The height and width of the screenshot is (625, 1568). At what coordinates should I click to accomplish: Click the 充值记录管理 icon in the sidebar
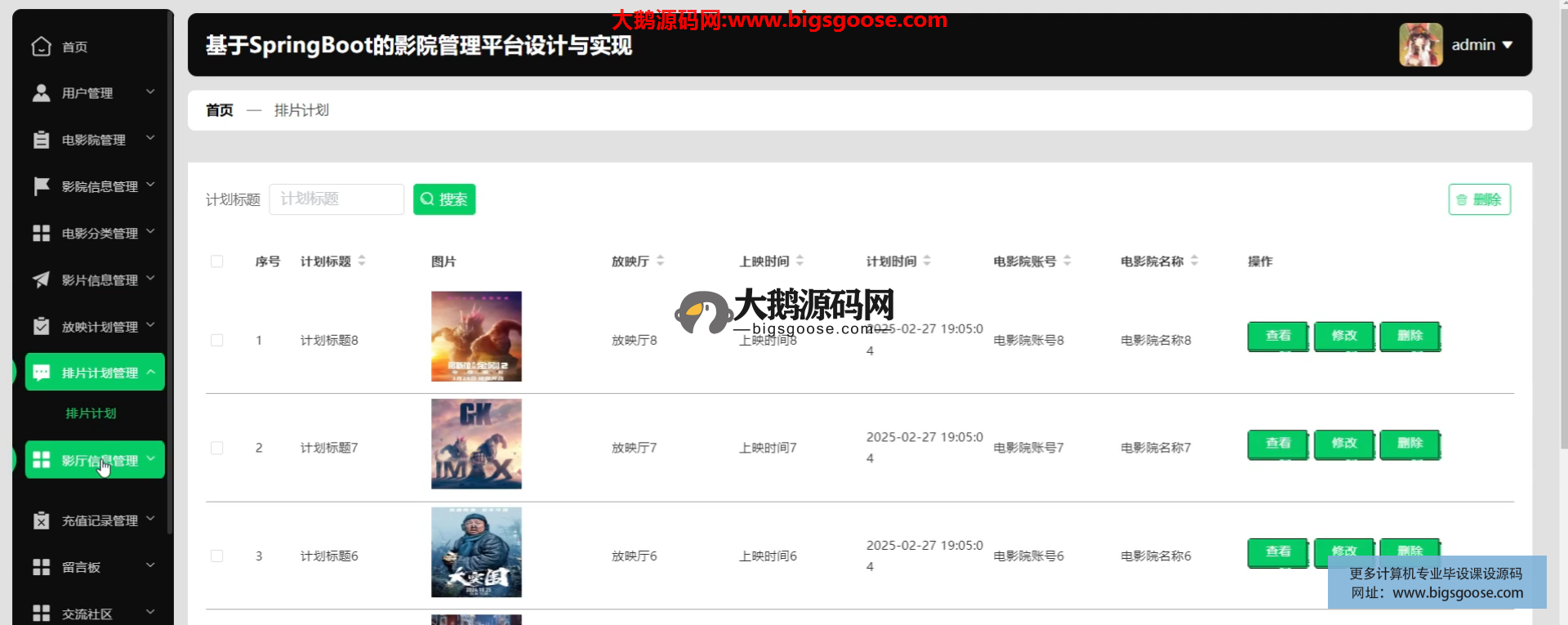pyautogui.click(x=41, y=520)
